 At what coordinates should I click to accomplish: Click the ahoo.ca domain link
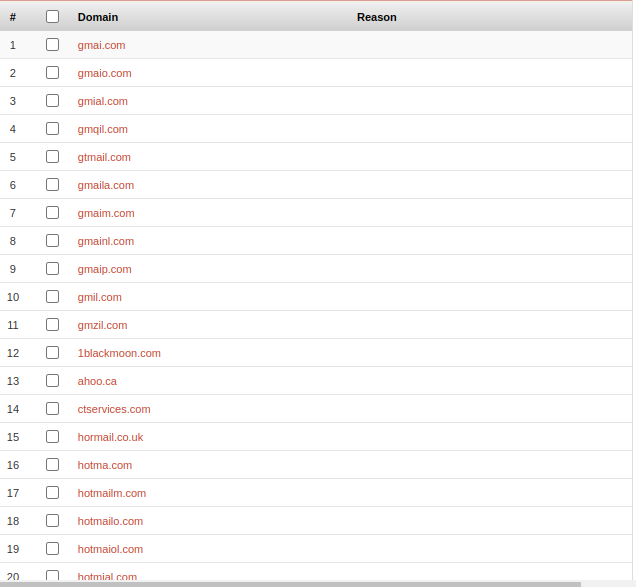pos(97,381)
